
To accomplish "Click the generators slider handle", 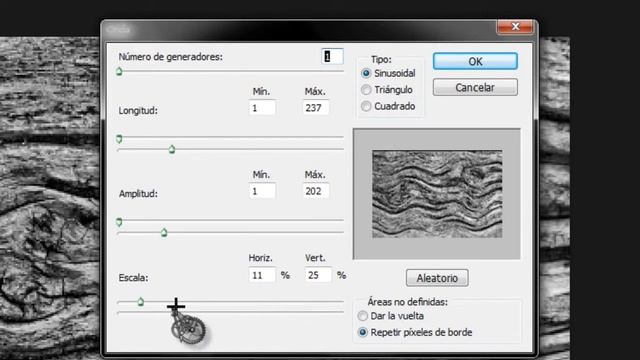I will 119,72.
